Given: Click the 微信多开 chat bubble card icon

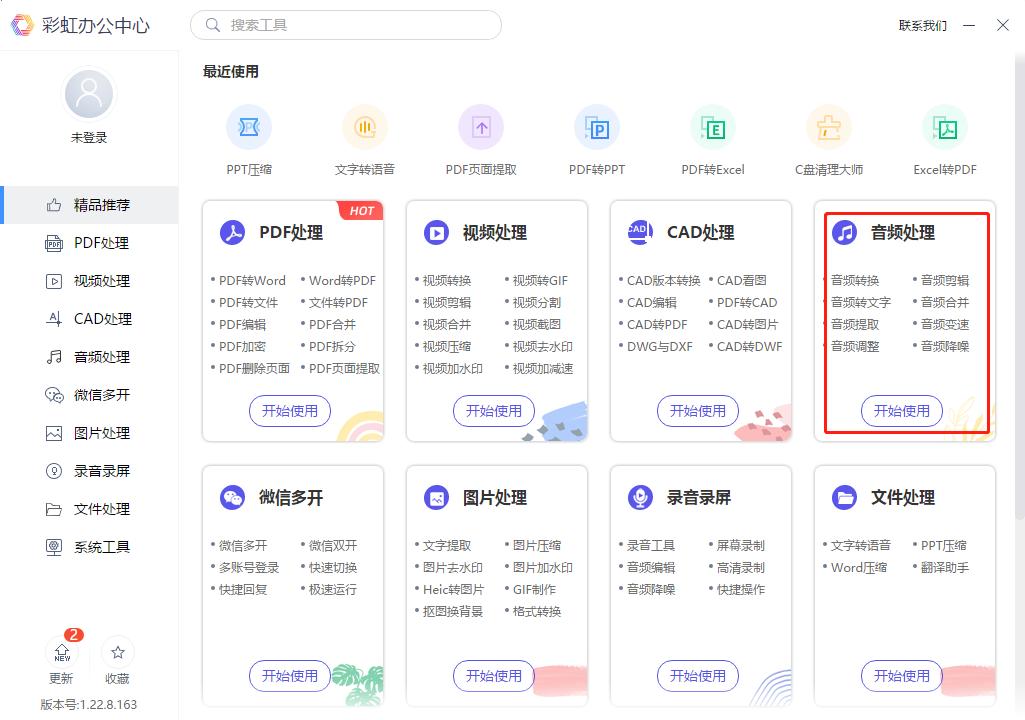Looking at the screenshot, I should pyautogui.click(x=232, y=497).
